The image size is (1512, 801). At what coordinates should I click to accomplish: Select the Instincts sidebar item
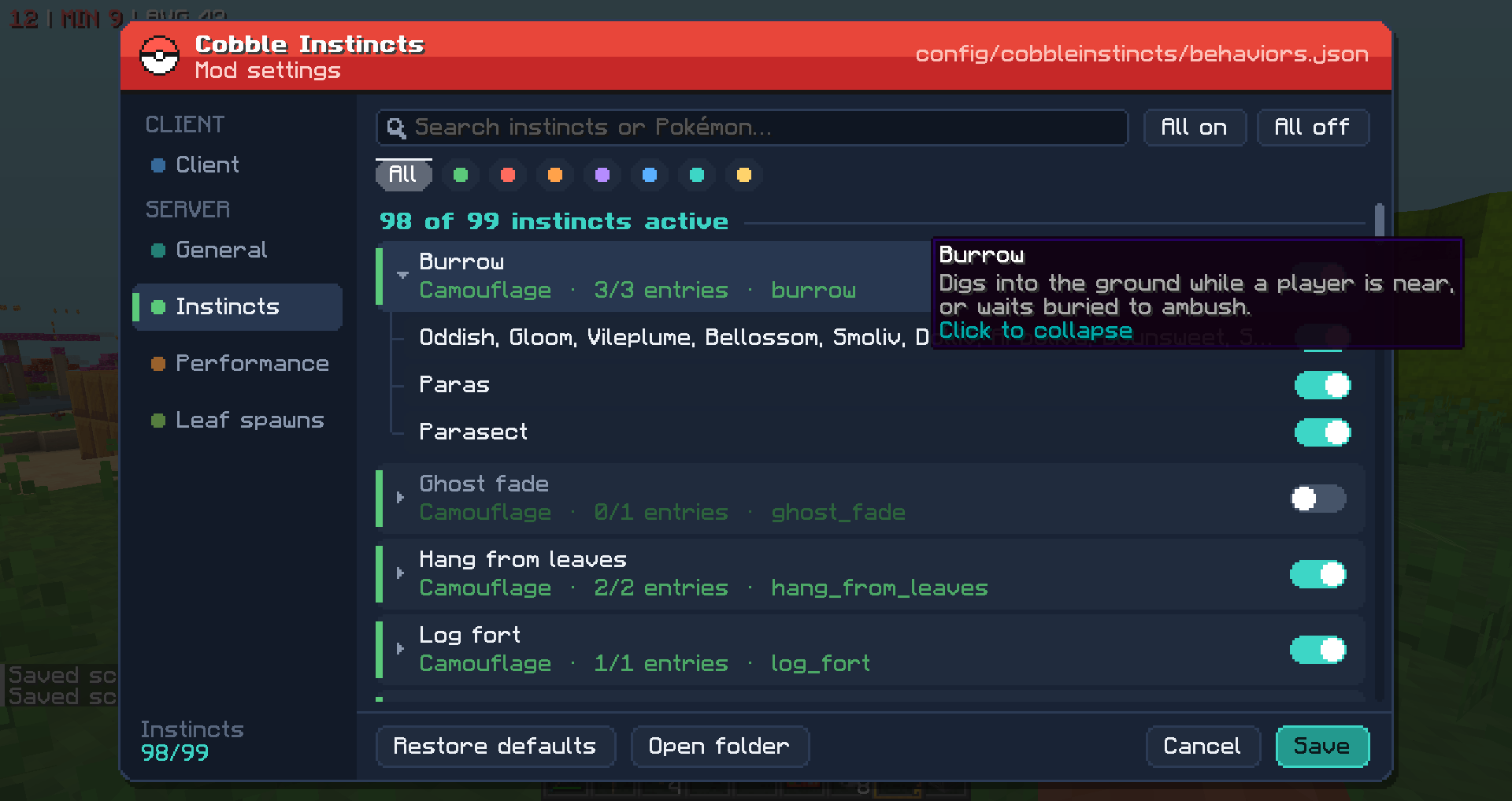(x=238, y=306)
